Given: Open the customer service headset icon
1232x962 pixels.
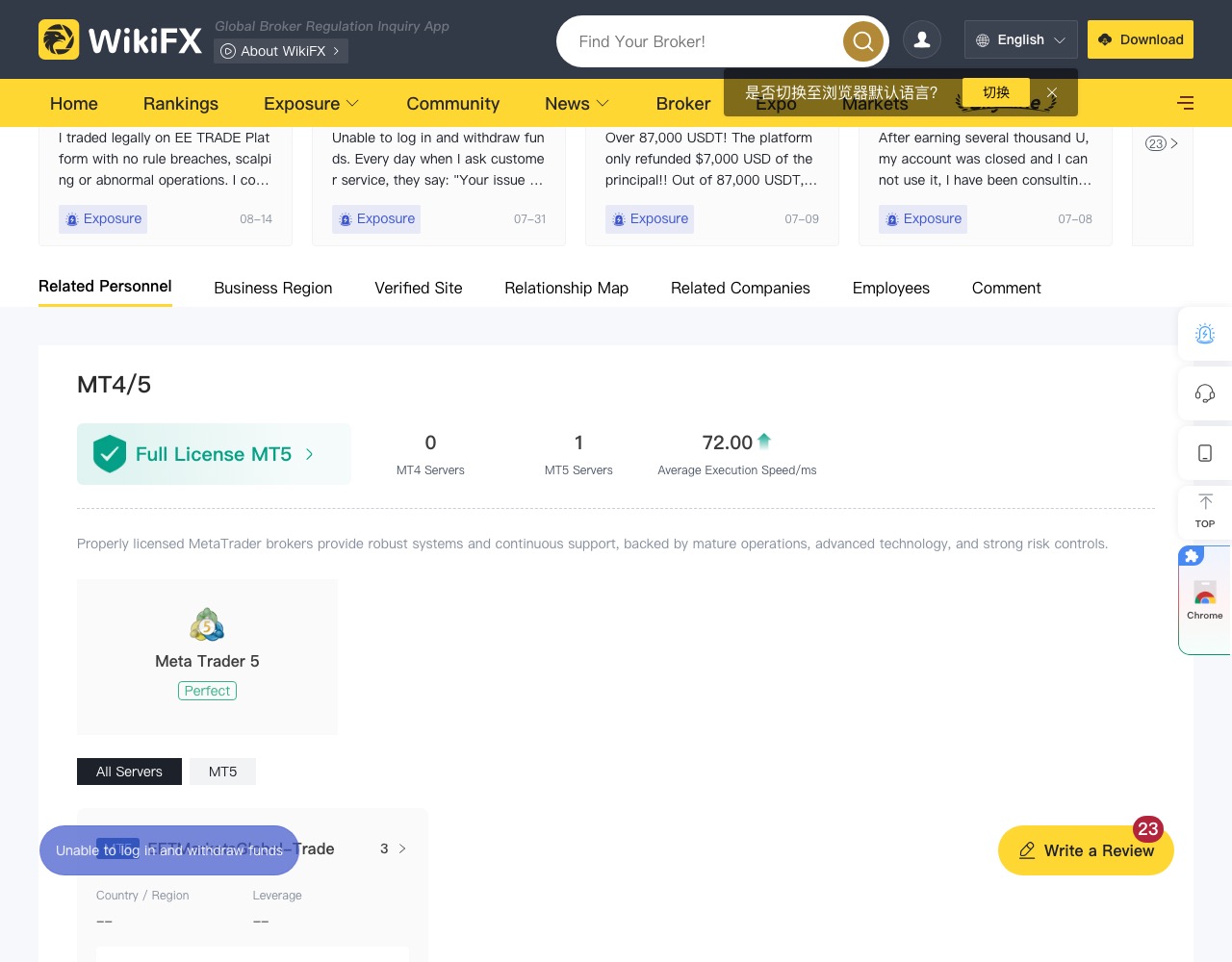Looking at the screenshot, I should tap(1205, 393).
